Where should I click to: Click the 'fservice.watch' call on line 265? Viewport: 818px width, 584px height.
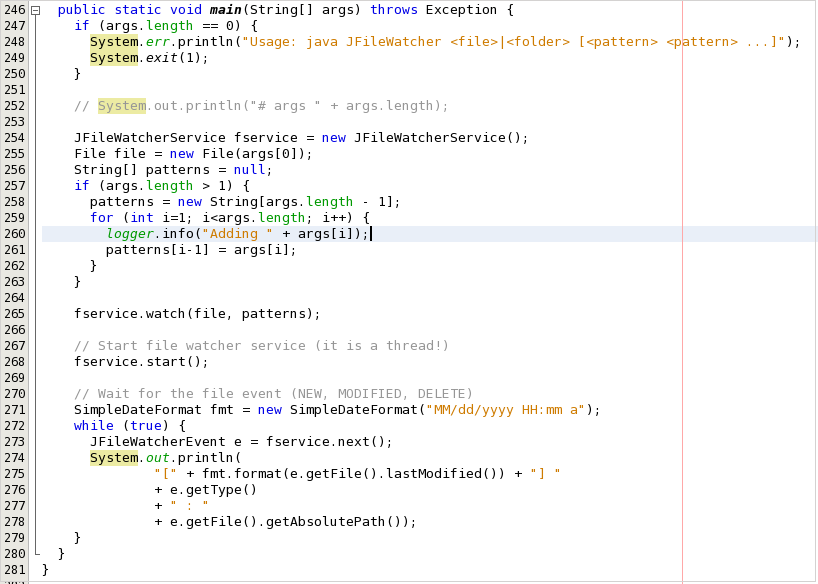tap(129, 314)
